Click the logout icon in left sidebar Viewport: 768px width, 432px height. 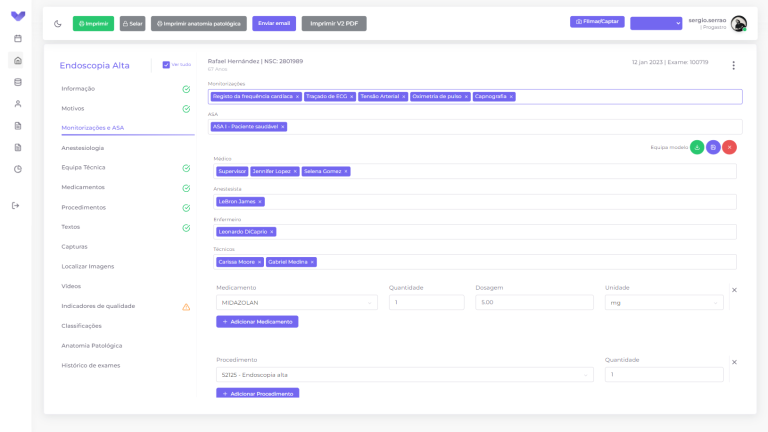[x=16, y=206]
